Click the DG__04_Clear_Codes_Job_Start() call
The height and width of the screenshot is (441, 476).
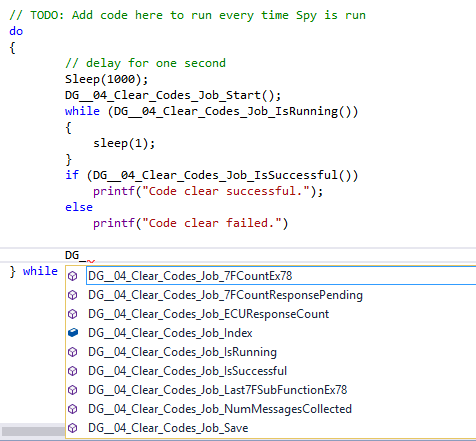tap(173, 95)
